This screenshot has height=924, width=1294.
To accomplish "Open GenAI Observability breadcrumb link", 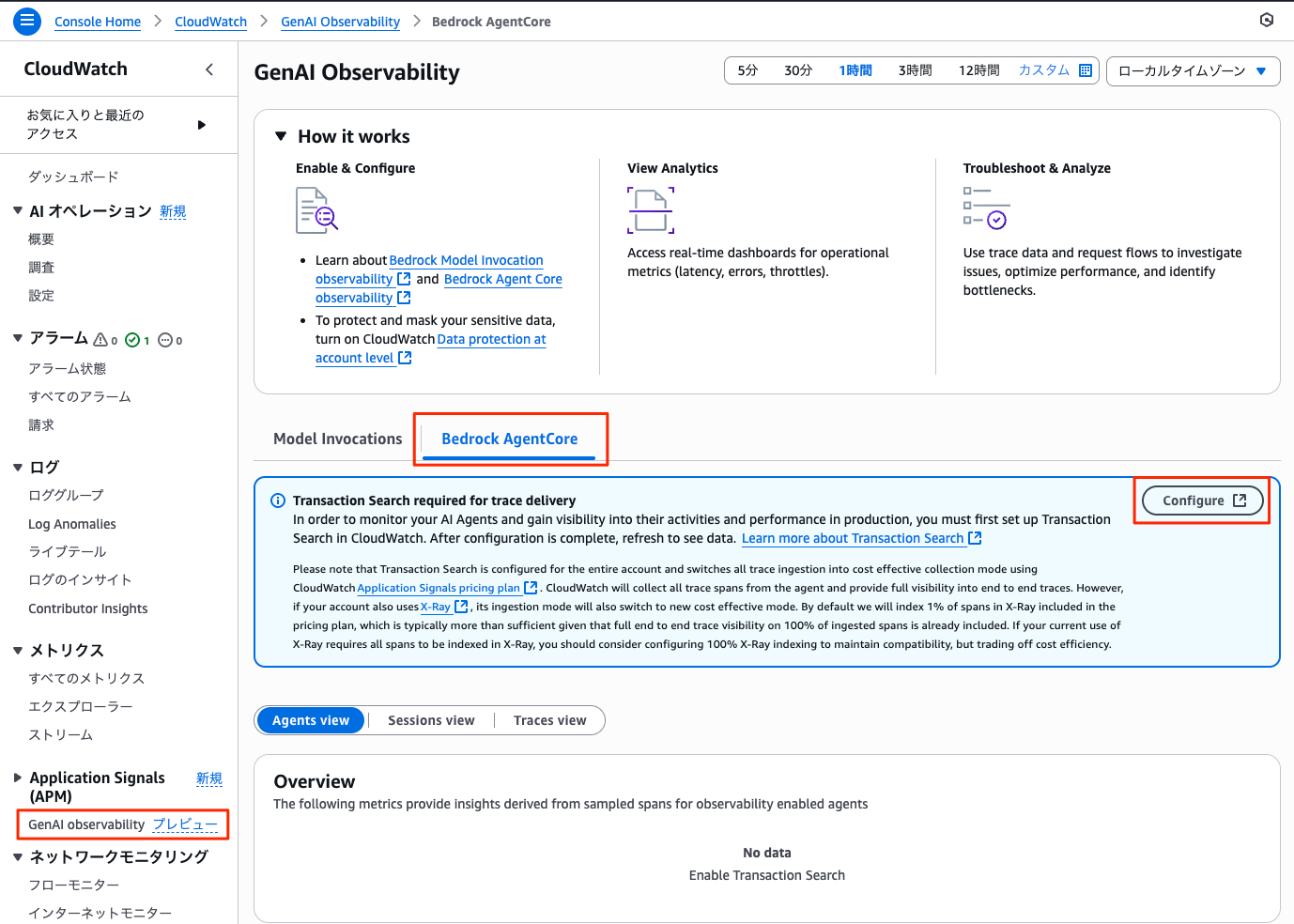I will click(x=341, y=22).
